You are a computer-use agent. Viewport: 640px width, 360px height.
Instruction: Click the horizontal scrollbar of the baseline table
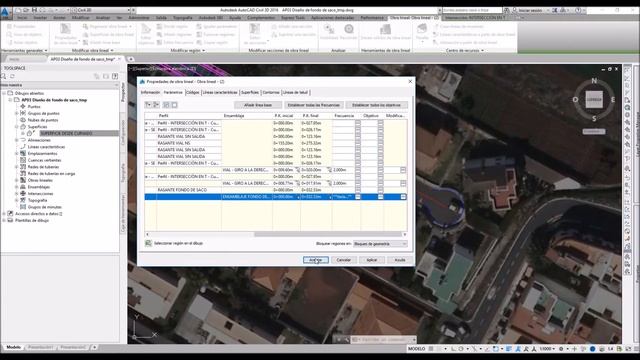(328, 234)
